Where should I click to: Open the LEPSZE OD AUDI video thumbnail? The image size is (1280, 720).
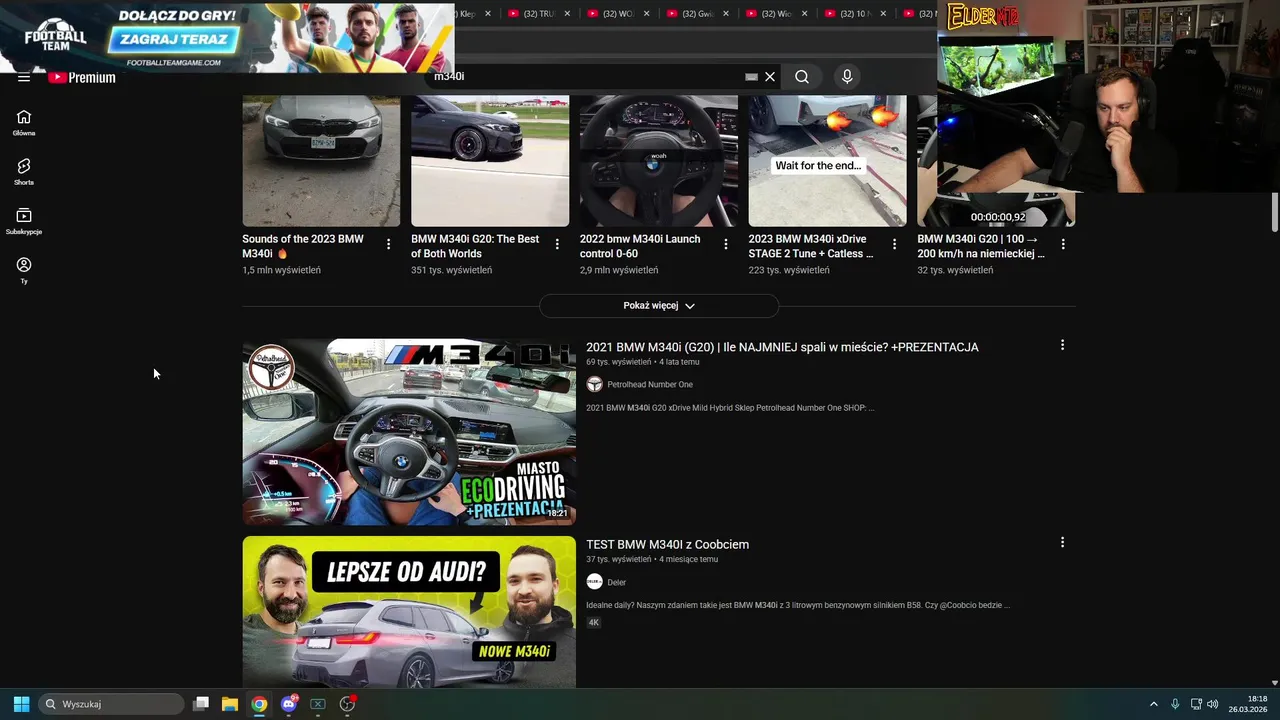pyautogui.click(x=409, y=612)
